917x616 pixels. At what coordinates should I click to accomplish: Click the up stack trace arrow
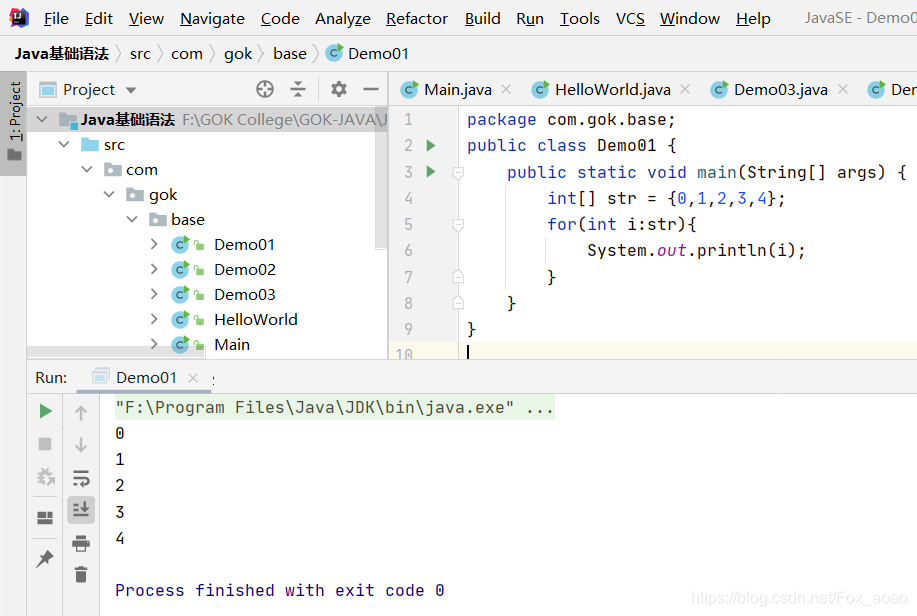point(81,412)
